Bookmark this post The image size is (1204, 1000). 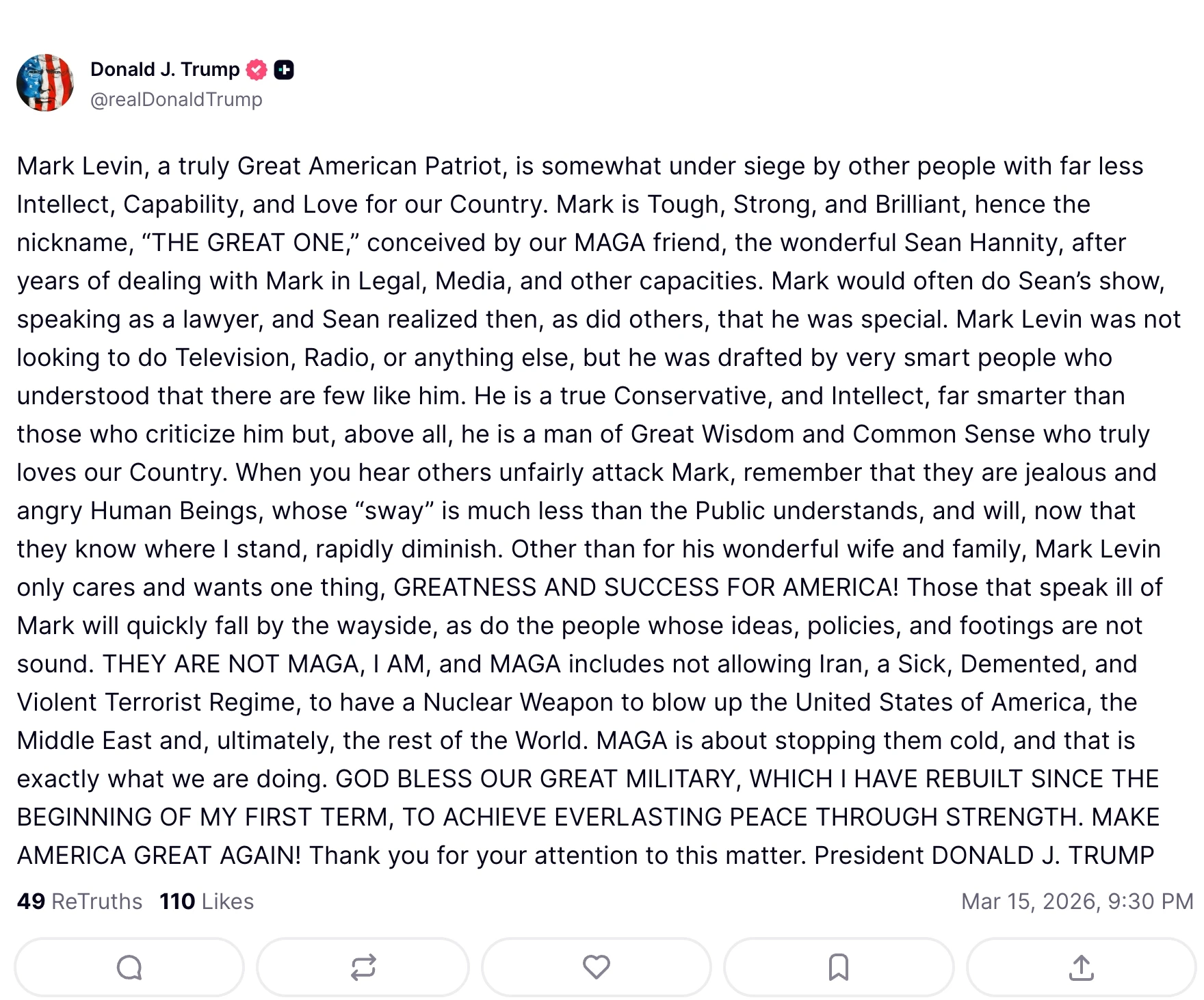pos(839,967)
